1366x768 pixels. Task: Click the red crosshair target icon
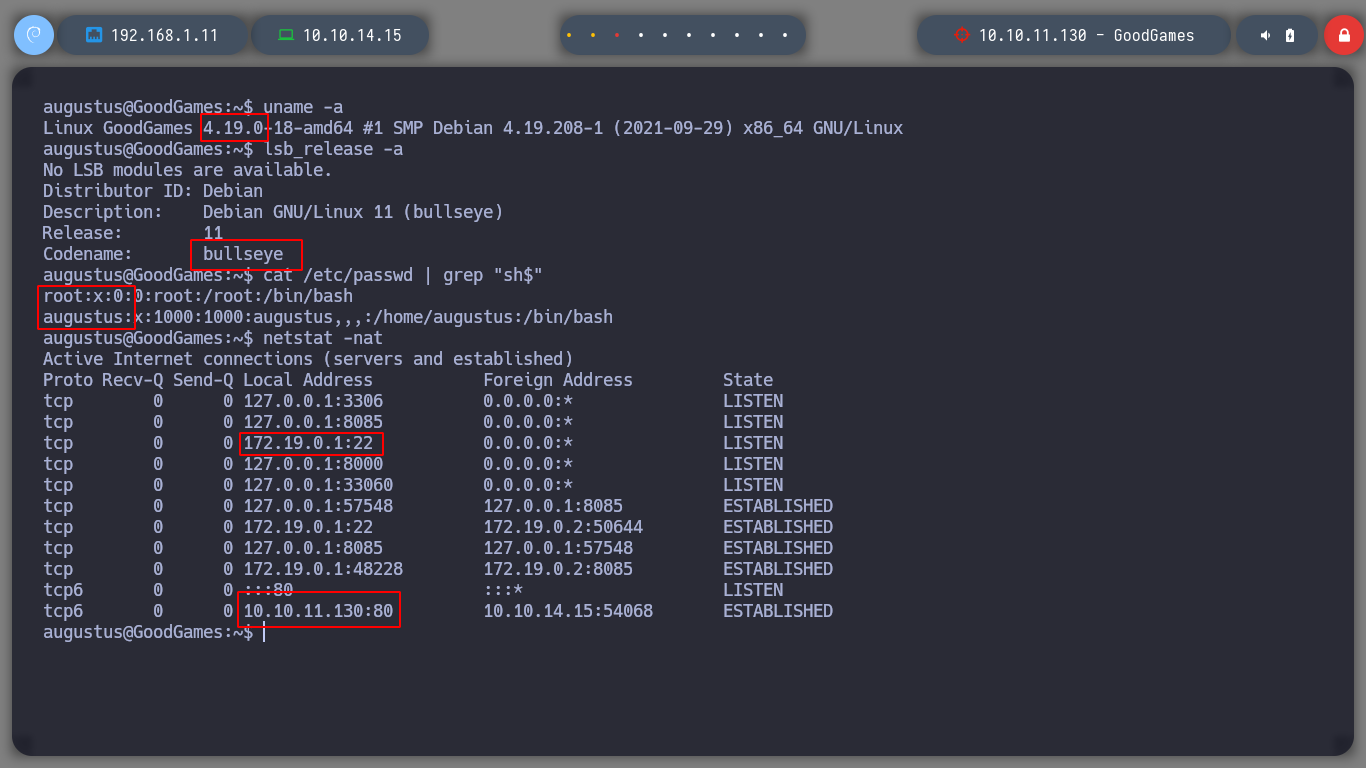pos(962,35)
